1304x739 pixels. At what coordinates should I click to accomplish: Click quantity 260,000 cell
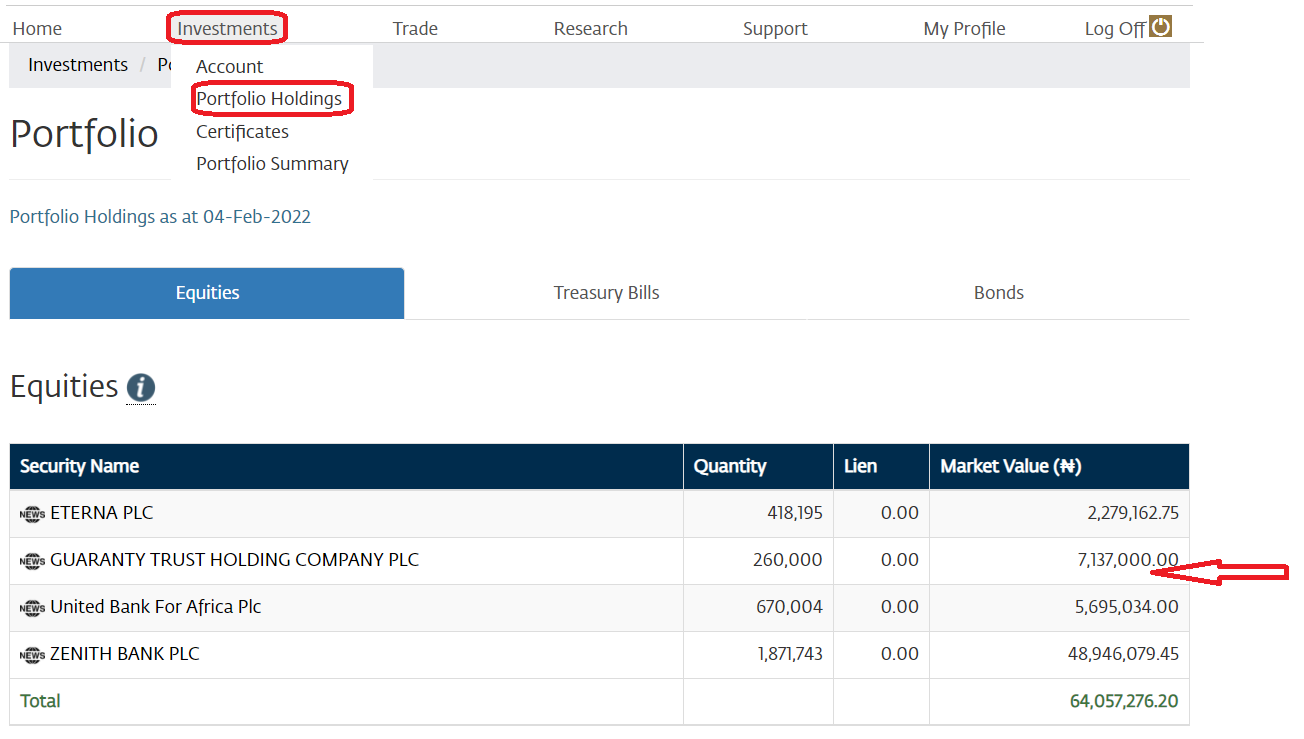pyautogui.click(x=787, y=560)
